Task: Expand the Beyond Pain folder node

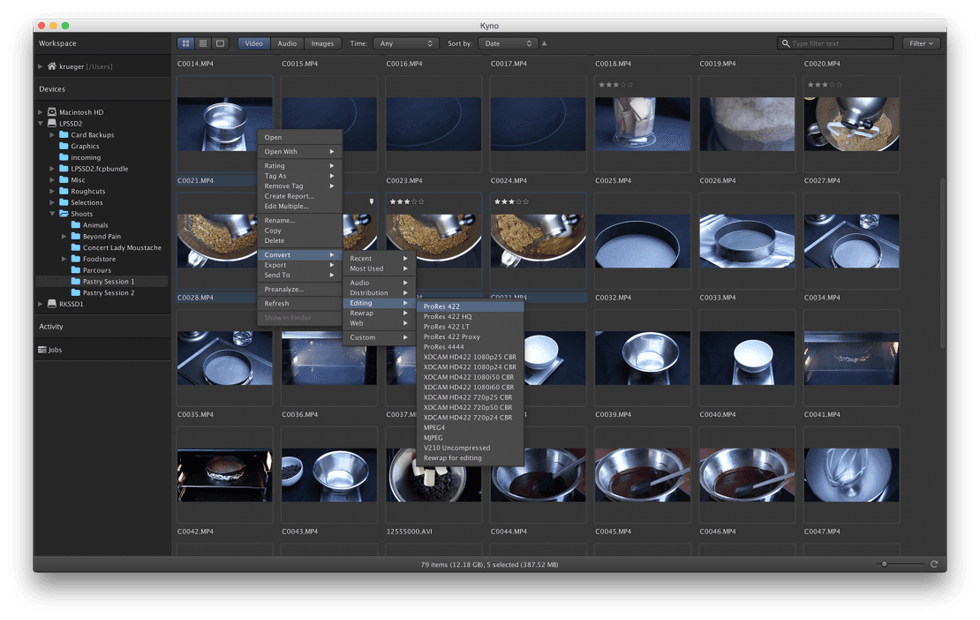Action: pos(64,236)
